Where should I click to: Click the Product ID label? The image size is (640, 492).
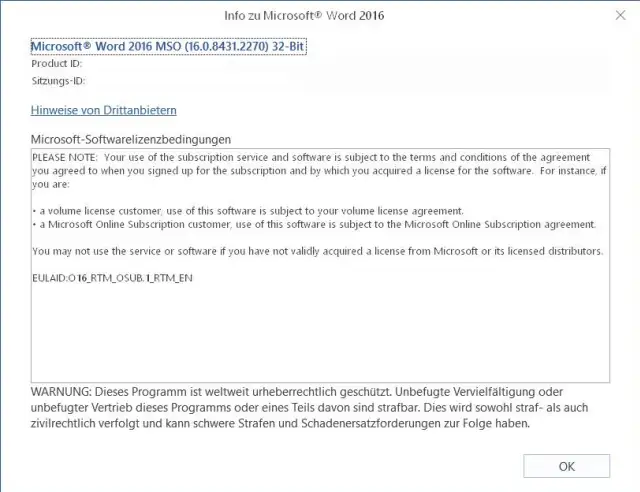(x=57, y=64)
